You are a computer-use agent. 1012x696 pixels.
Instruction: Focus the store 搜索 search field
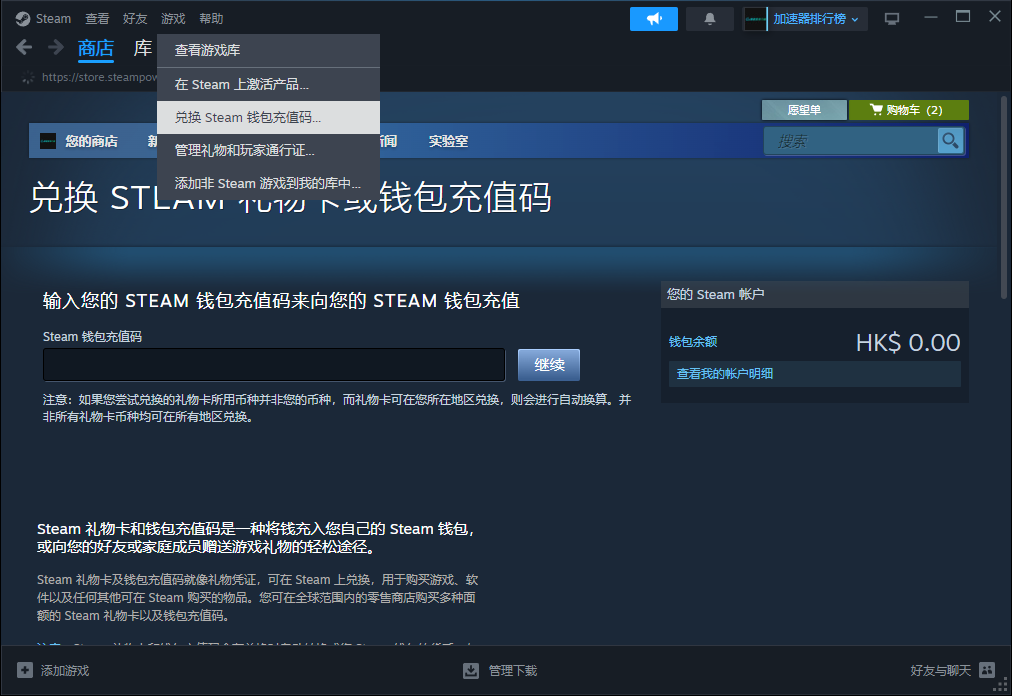[x=851, y=141]
